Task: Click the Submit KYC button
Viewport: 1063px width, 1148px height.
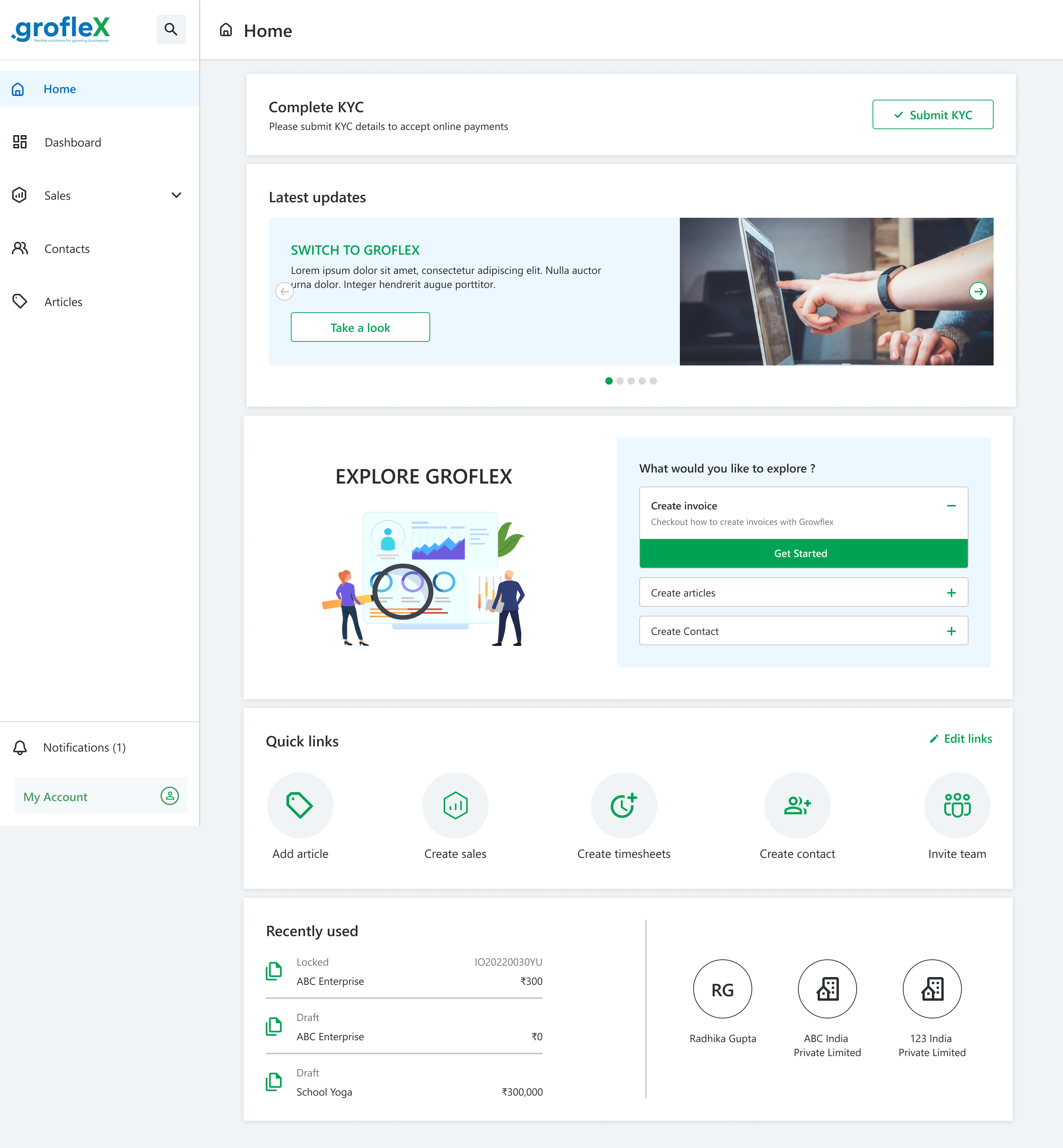Action: pyautogui.click(x=932, y=114)
